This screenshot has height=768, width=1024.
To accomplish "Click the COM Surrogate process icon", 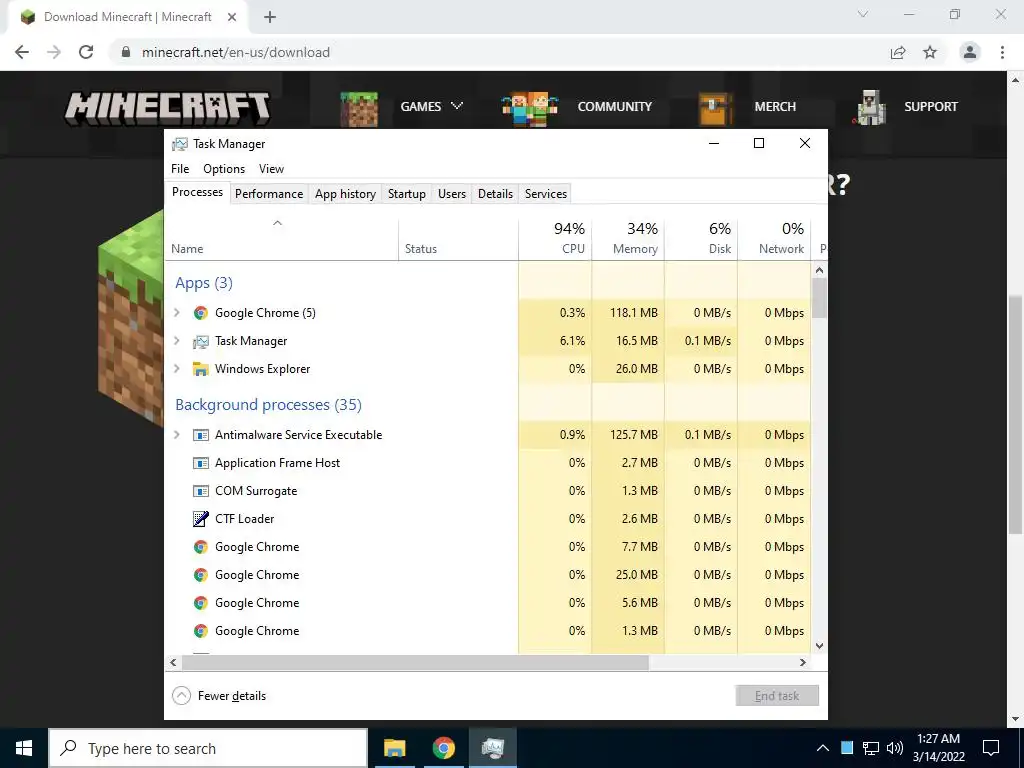I will (200, 491).
